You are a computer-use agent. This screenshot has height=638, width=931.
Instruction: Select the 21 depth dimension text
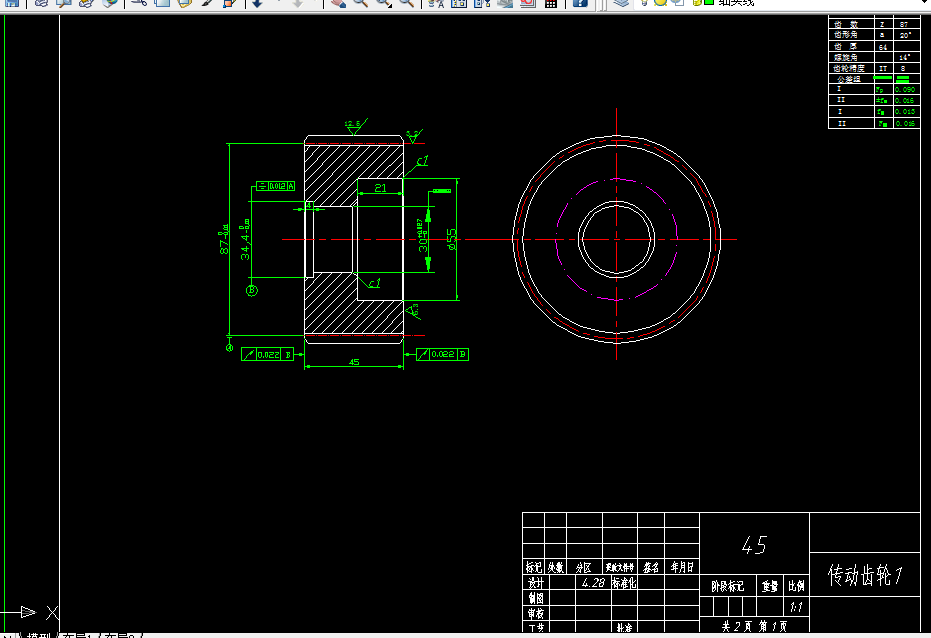click(381, 188)
